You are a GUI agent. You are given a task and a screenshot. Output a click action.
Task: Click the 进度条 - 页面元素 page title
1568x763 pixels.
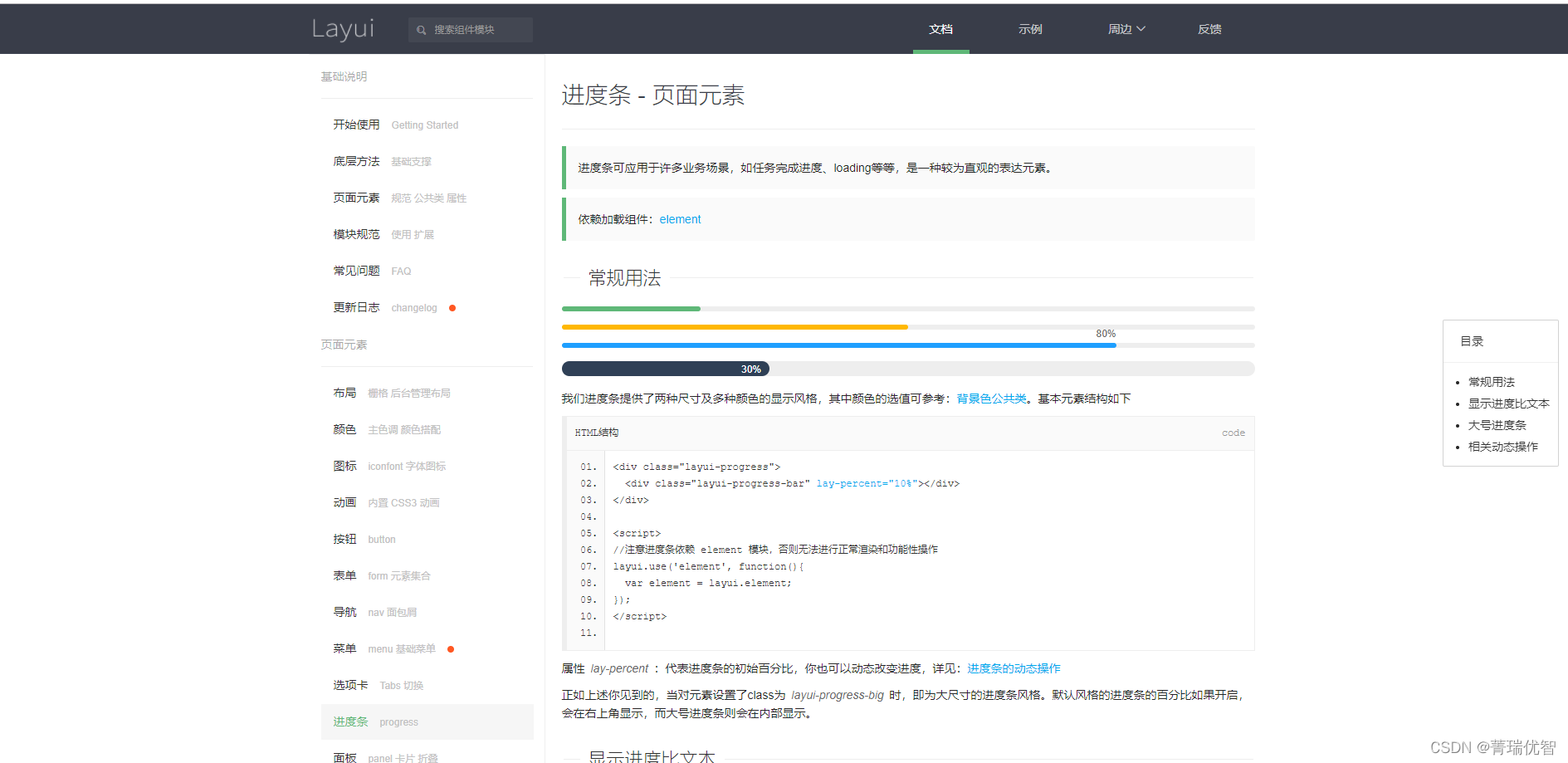pyautogui.click(x=653, y=95)
